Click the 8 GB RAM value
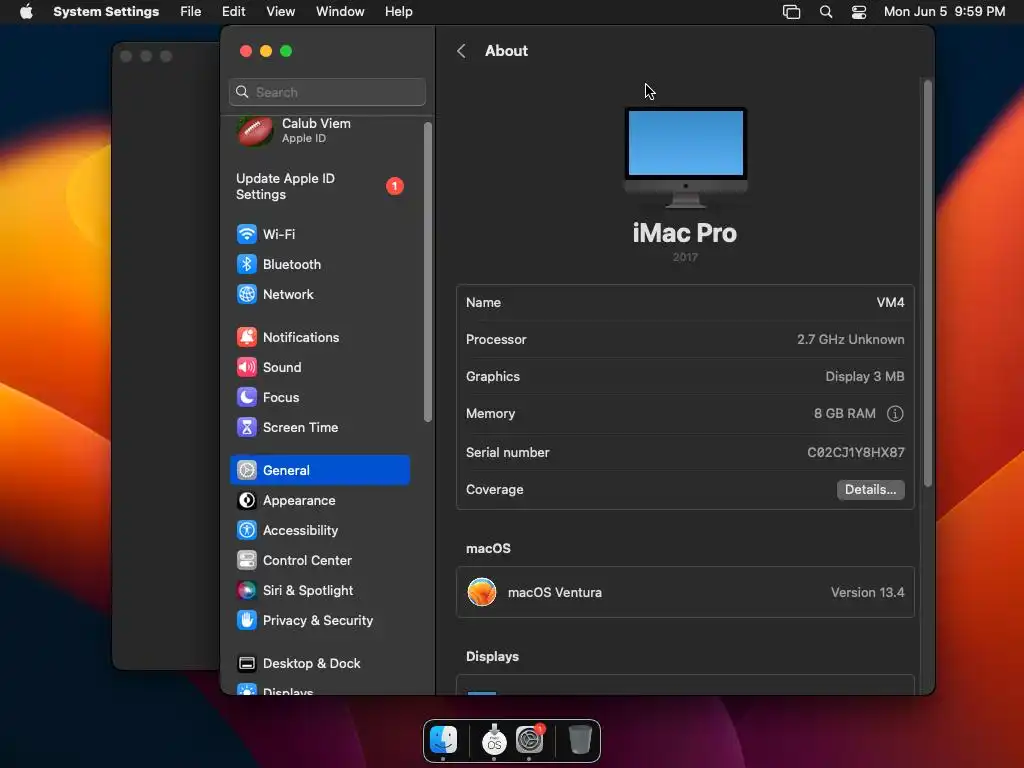Viewport: 1024px width, 768px height. 844,413
